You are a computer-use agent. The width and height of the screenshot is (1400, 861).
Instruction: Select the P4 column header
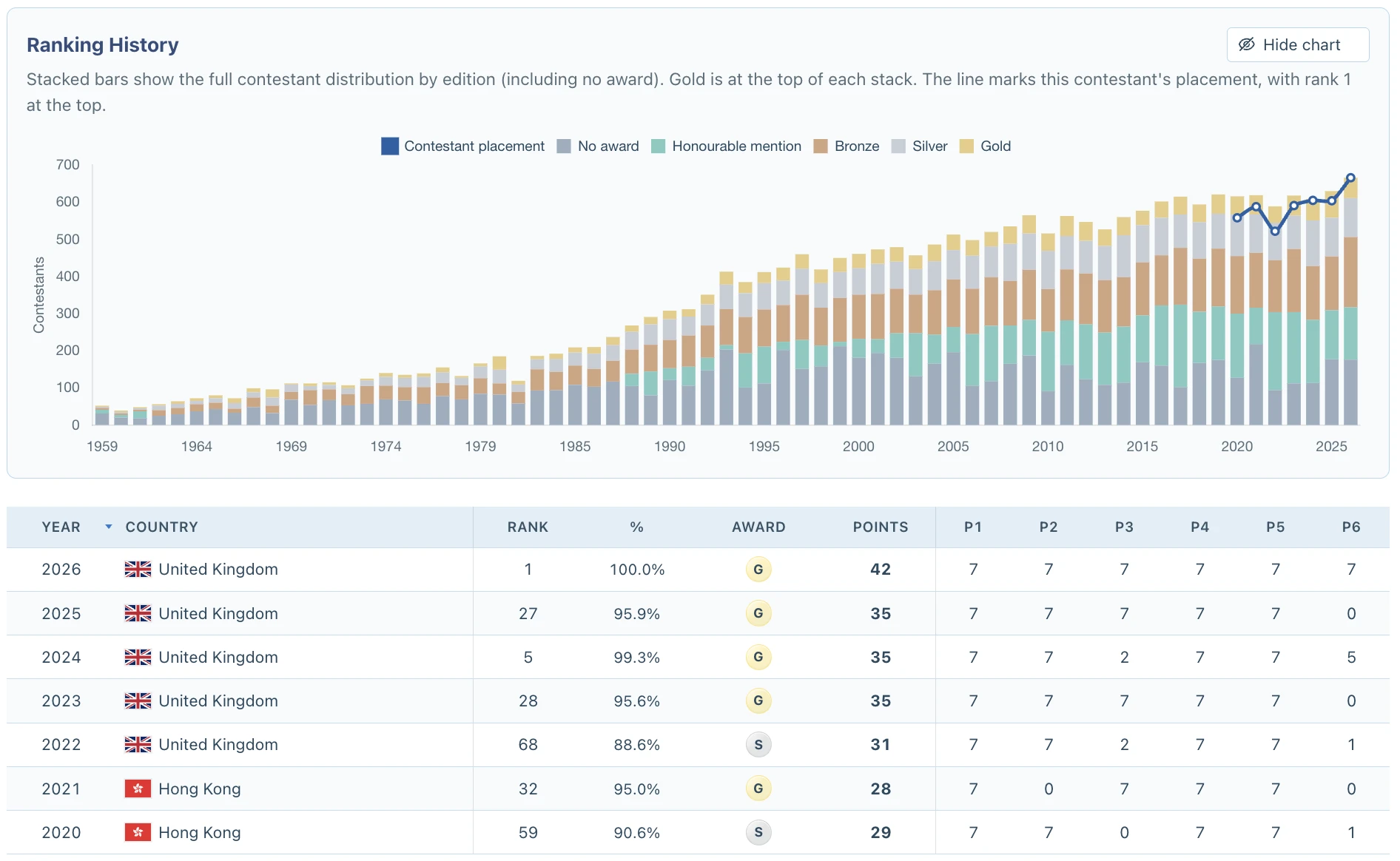click(x=1199, y=527)
